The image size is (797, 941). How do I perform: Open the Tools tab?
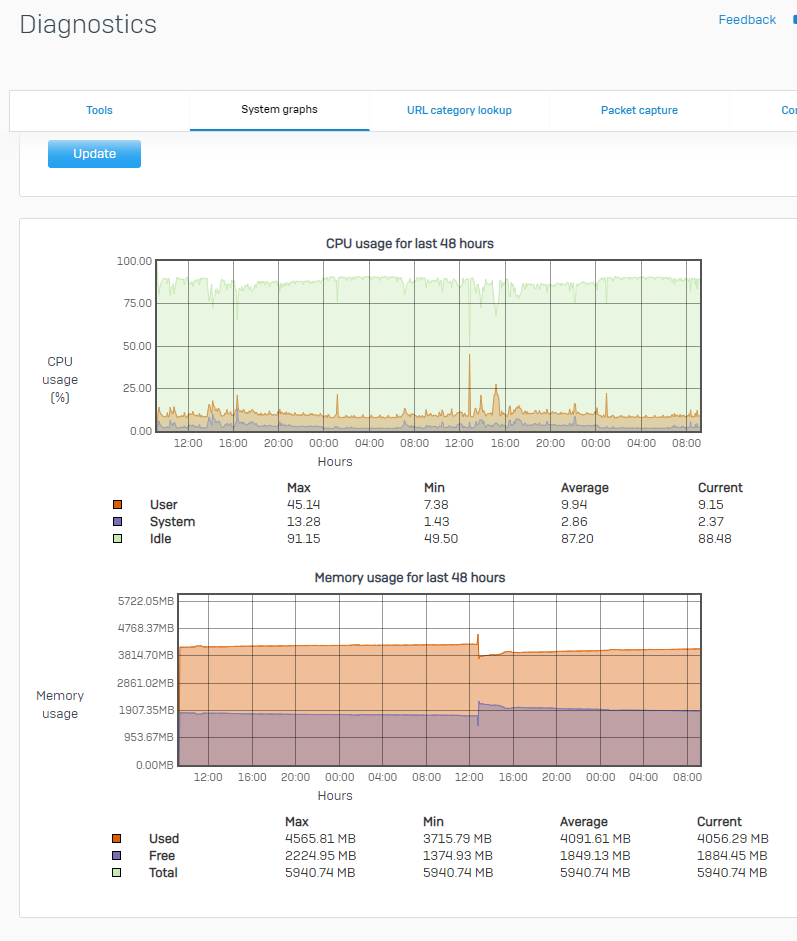(x=99, y=110)
